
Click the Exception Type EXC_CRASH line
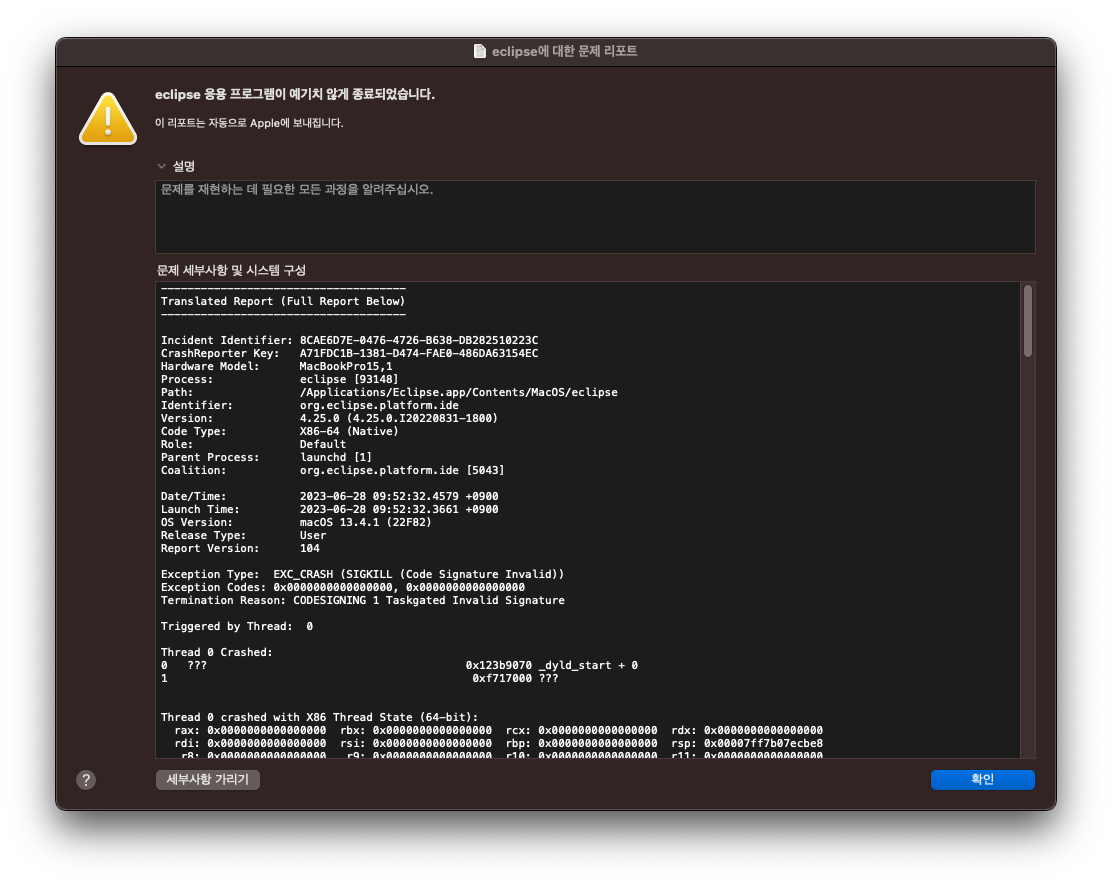tap(362, 574)
